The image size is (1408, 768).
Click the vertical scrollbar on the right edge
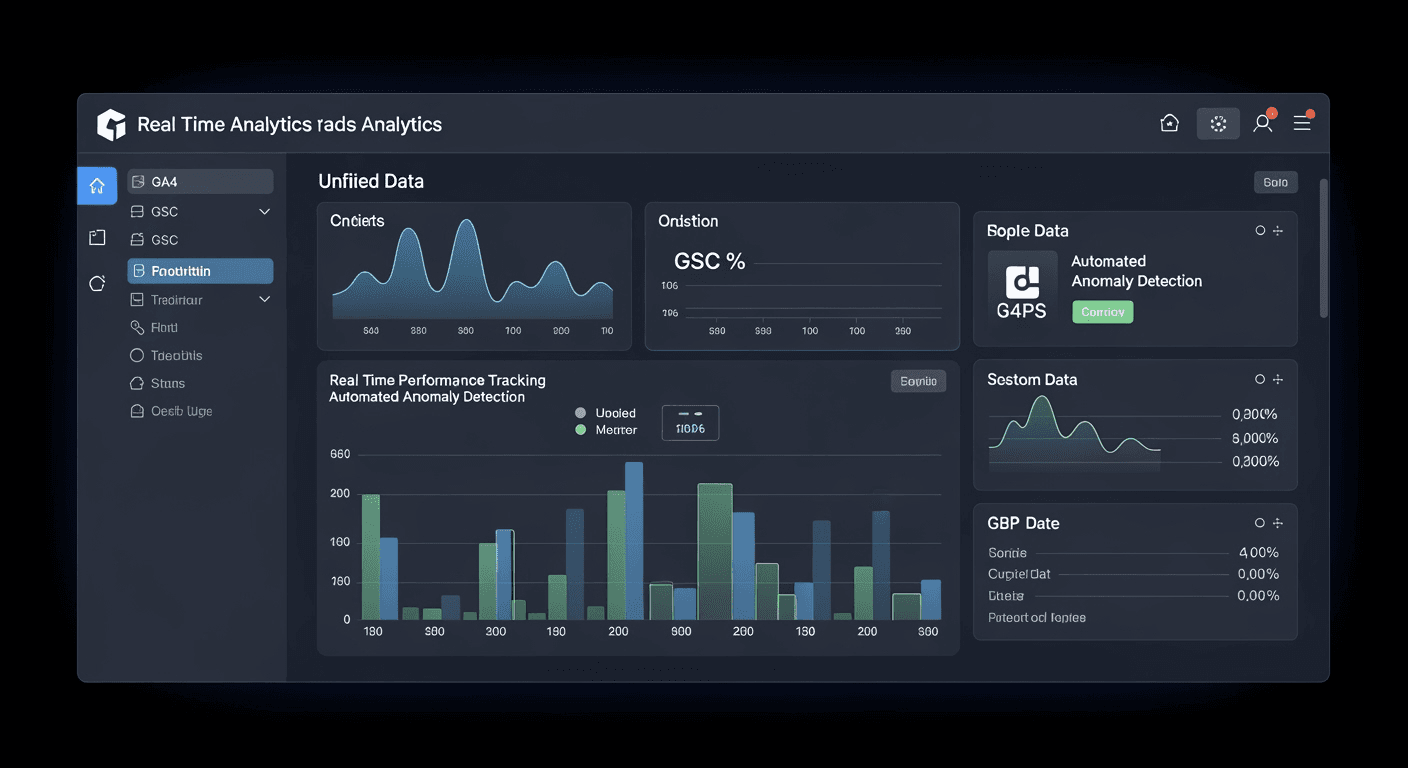point(1324,250)
